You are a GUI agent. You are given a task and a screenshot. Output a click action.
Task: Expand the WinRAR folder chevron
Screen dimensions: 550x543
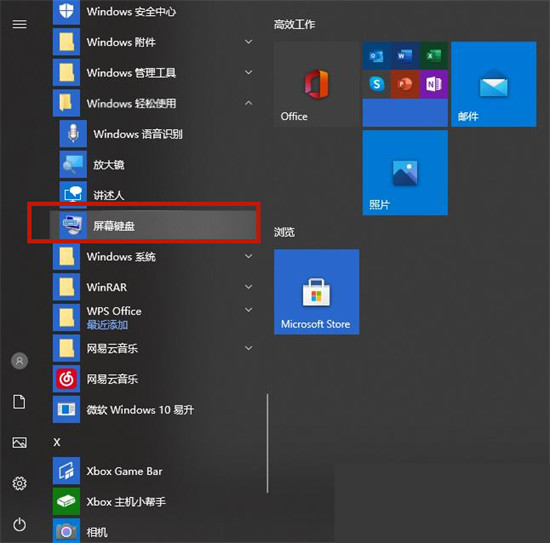pyautogui.click(x=249, y=287)
